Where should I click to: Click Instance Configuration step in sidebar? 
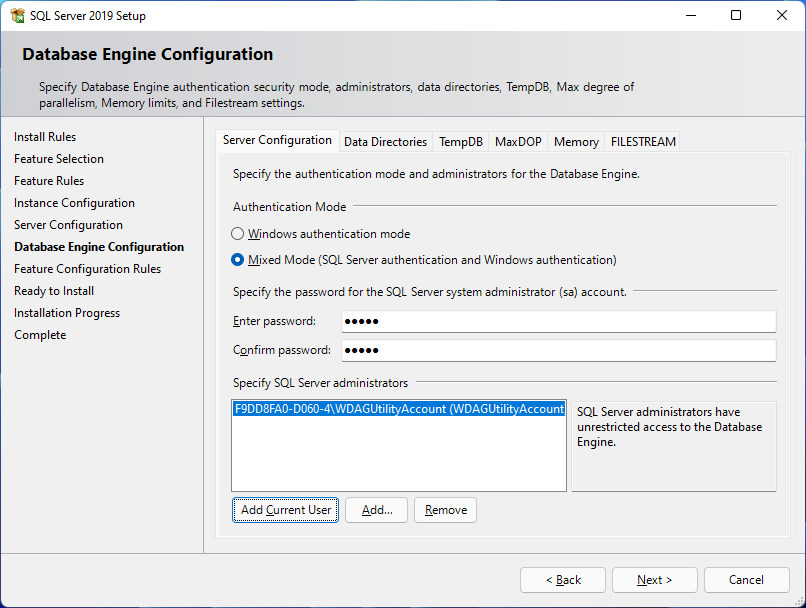(75, 204)
